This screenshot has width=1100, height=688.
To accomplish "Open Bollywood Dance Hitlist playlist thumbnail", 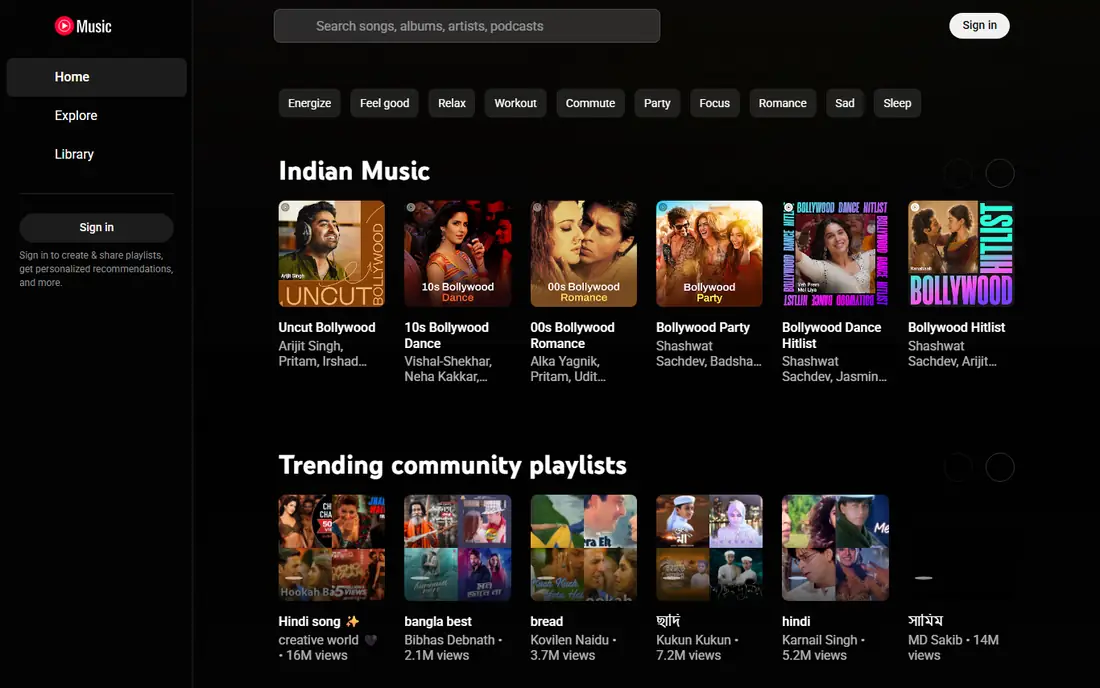I will (836, 254).
